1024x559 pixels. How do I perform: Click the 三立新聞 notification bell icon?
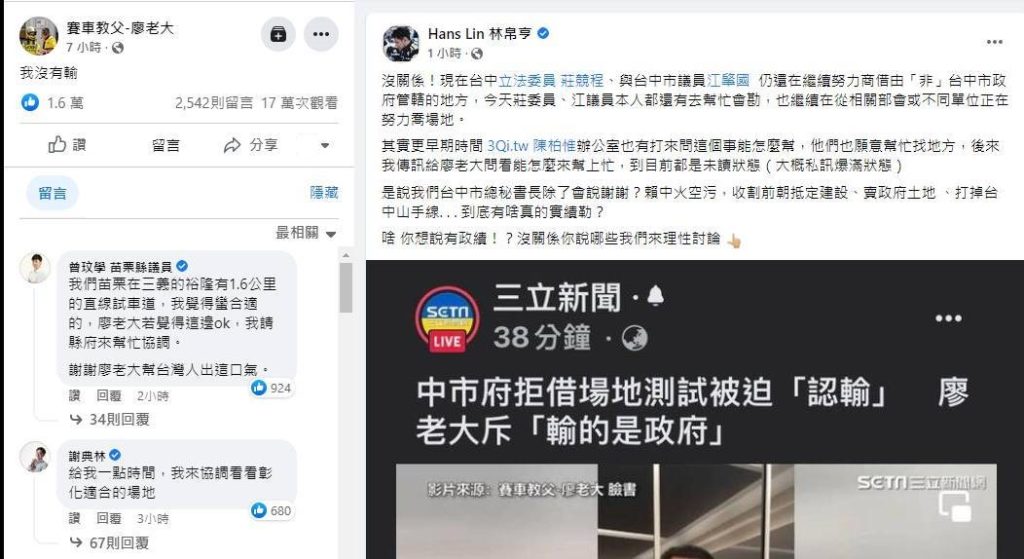[655, 296]
